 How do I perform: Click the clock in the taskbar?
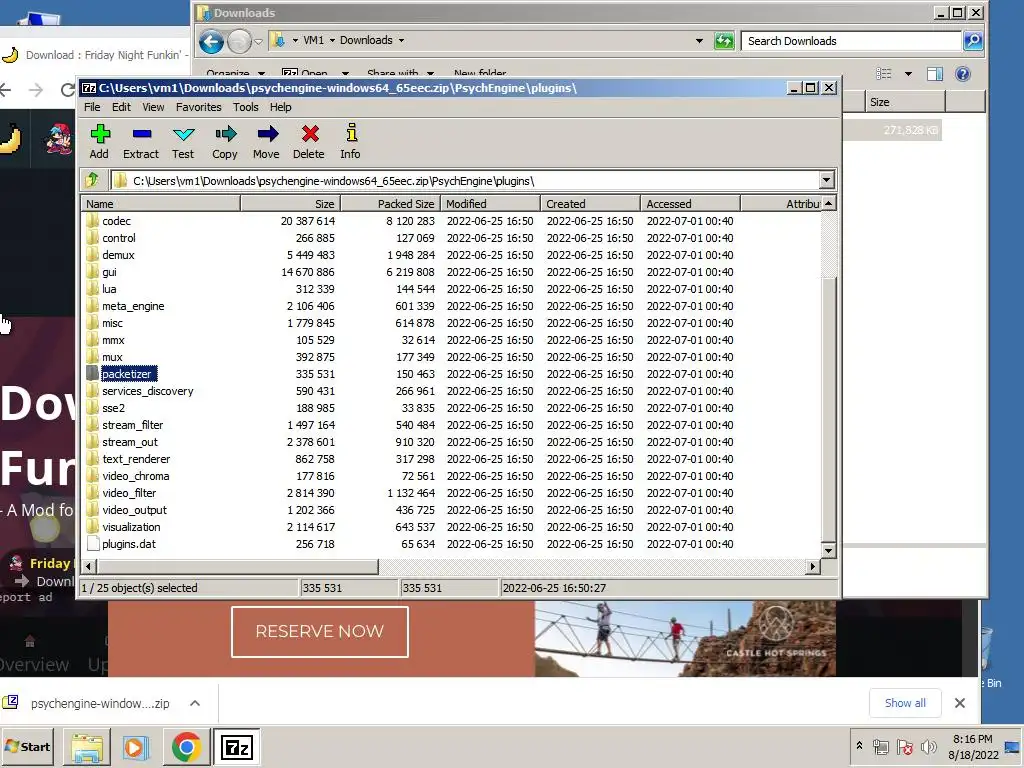pos(973,746)
